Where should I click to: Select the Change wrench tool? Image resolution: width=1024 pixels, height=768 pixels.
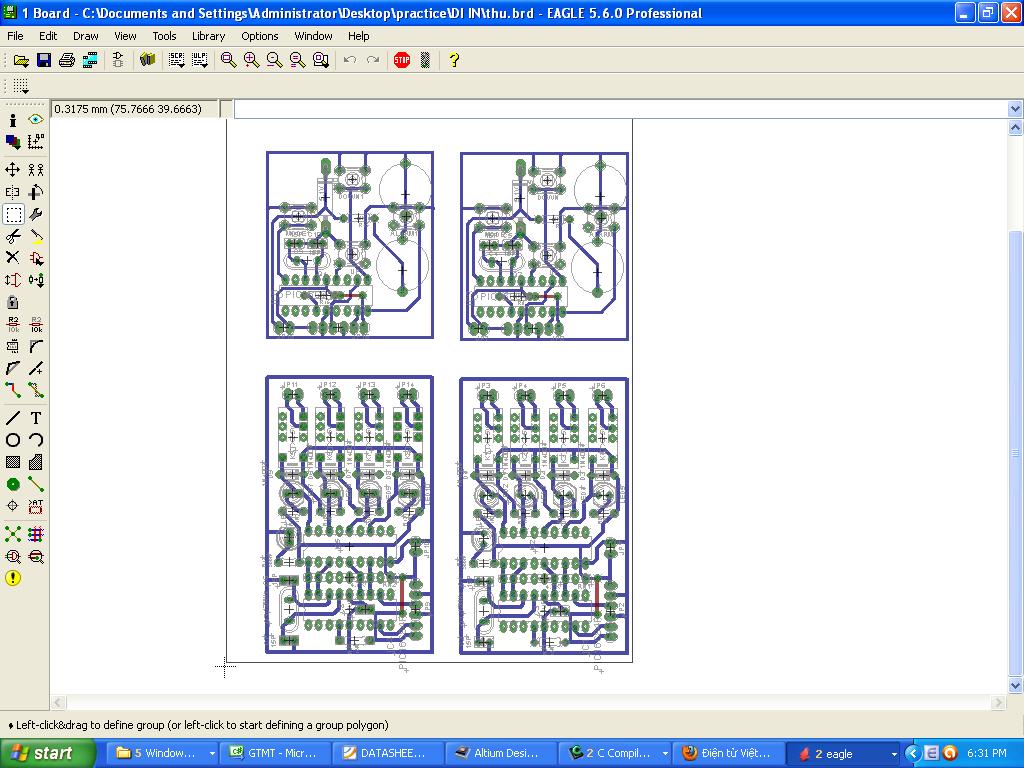pyautogui.click(x=36, y=214)
